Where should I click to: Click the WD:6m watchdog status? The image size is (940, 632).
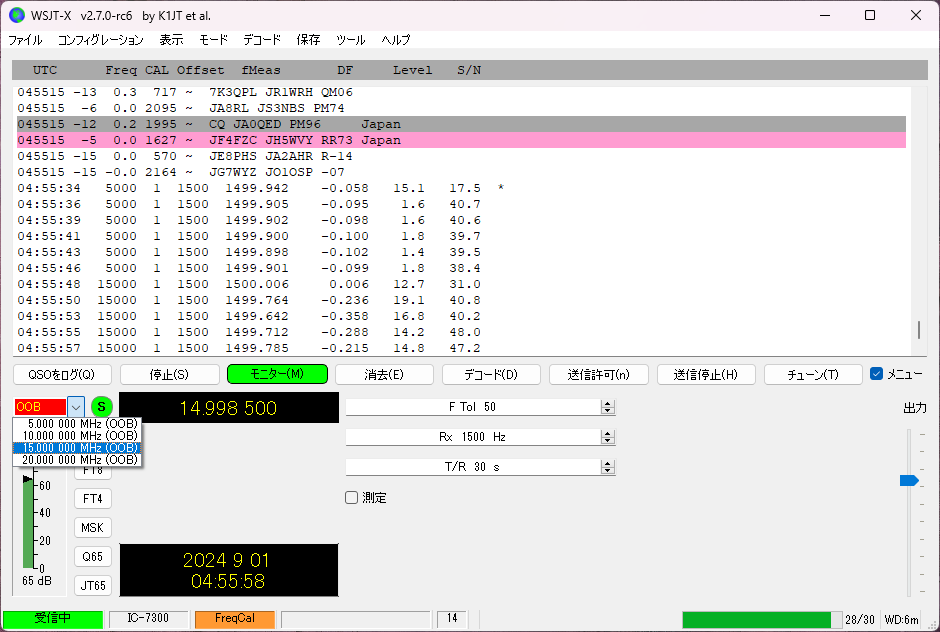point(901,619)
